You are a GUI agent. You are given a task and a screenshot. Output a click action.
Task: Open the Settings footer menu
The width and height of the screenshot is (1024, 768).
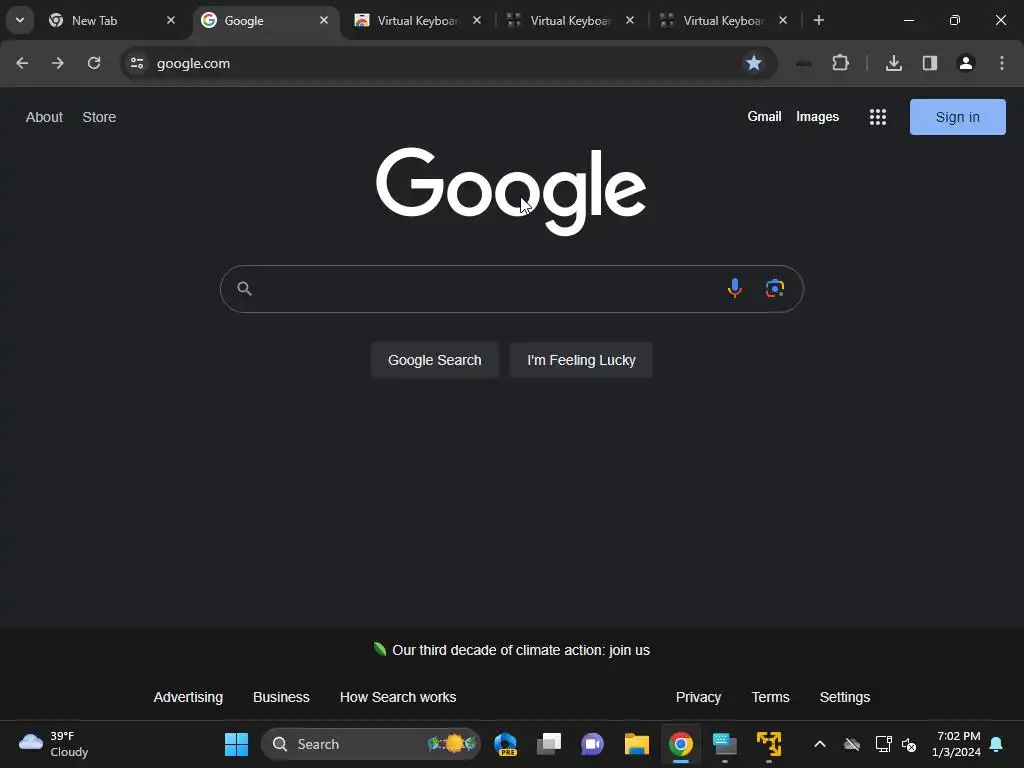(x=844, y=697)
